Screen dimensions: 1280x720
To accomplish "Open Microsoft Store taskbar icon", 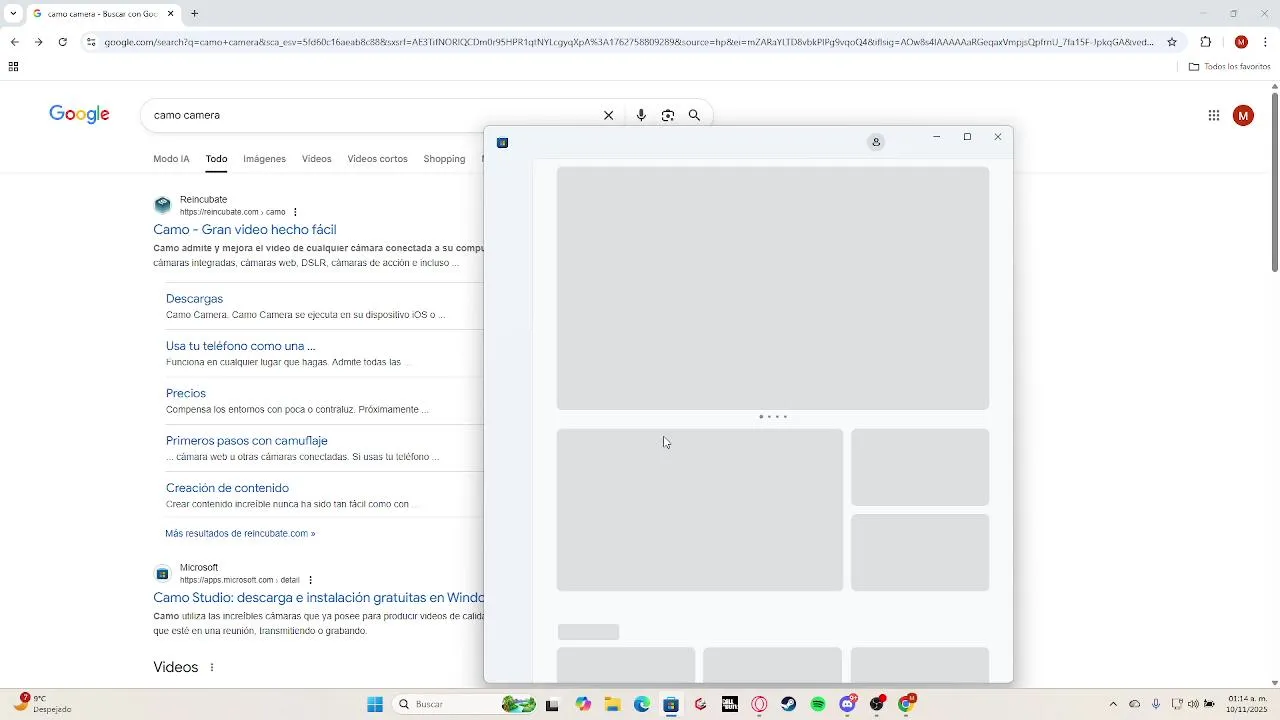I will [671, 705].
